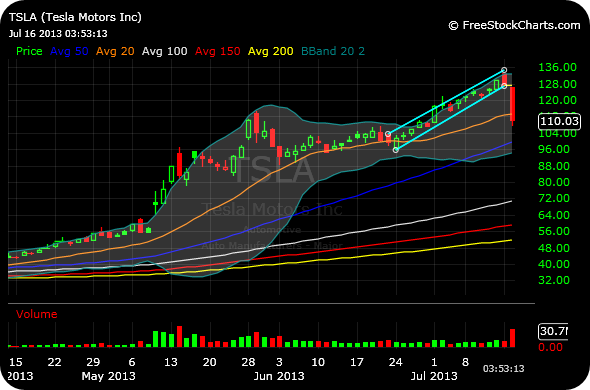Click the red Volume panel label

[36, 314]
